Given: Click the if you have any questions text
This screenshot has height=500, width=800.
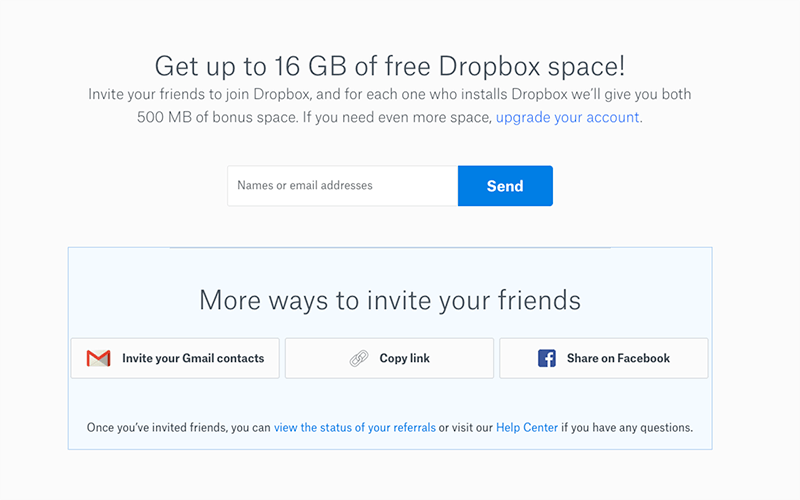Looking at the screenshot, I should click(626, 427).
